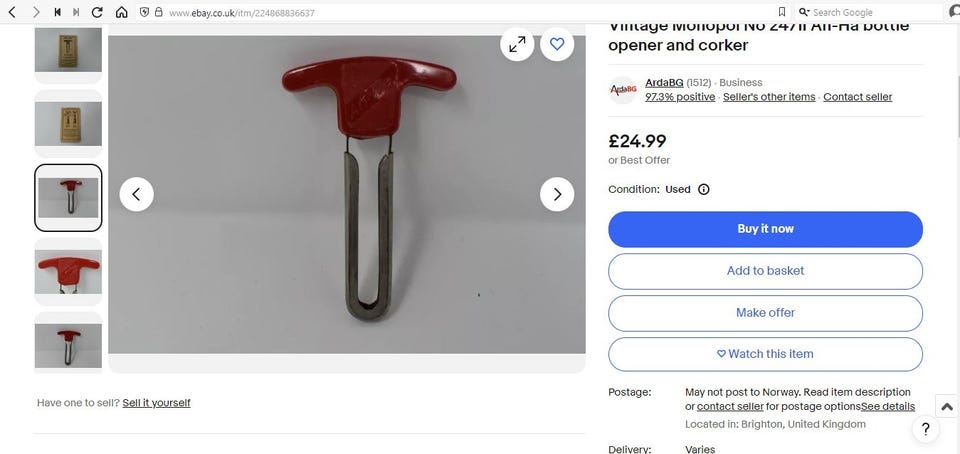Reload the page with refresh icon
Screen dimensions: 960x454
pyautogui.click(x=97, y=12)
